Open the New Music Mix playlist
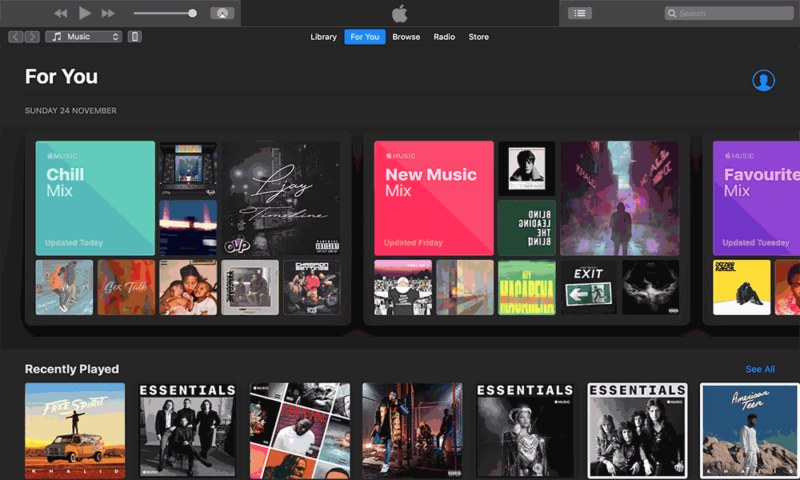 (x=433, y=197)
